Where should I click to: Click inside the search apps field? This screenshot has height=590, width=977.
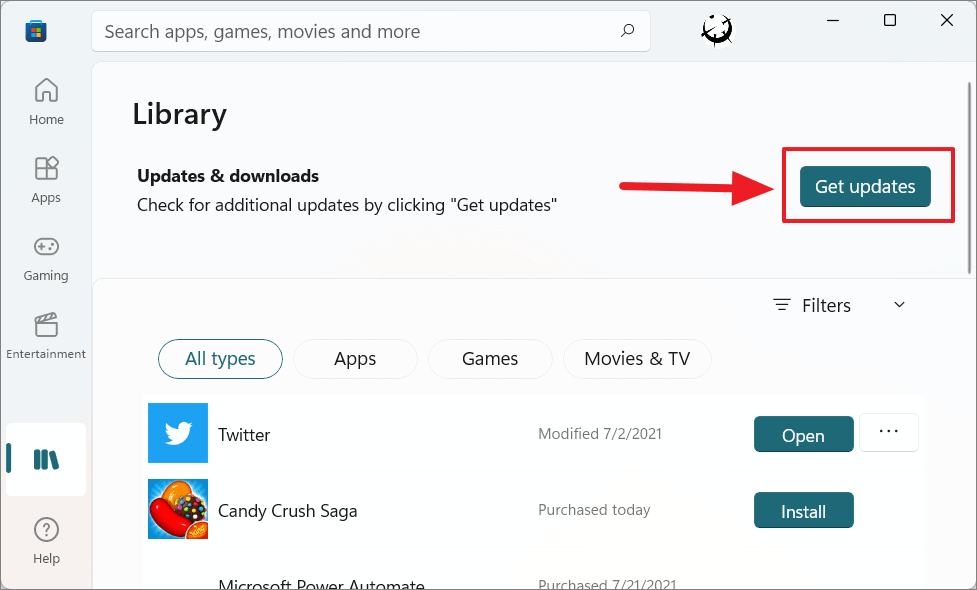tap(350, 31)
